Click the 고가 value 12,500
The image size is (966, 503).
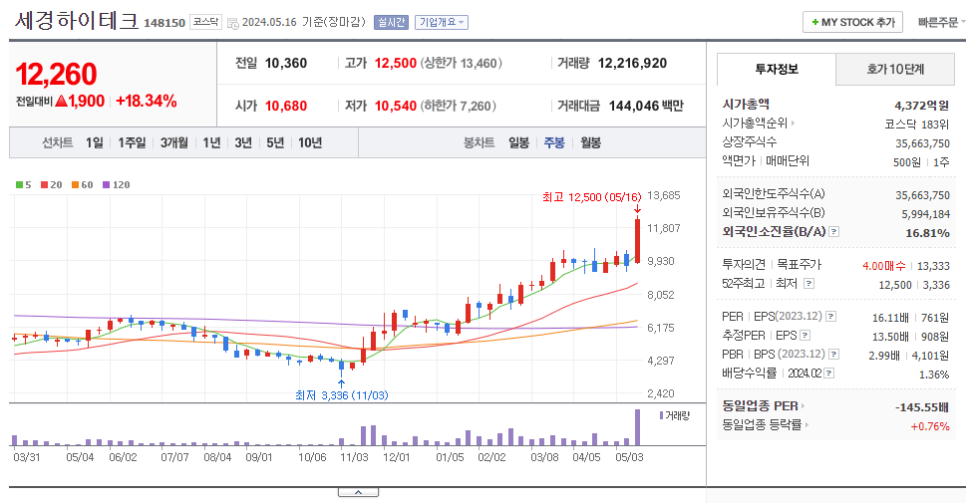[x=396, y=63]
